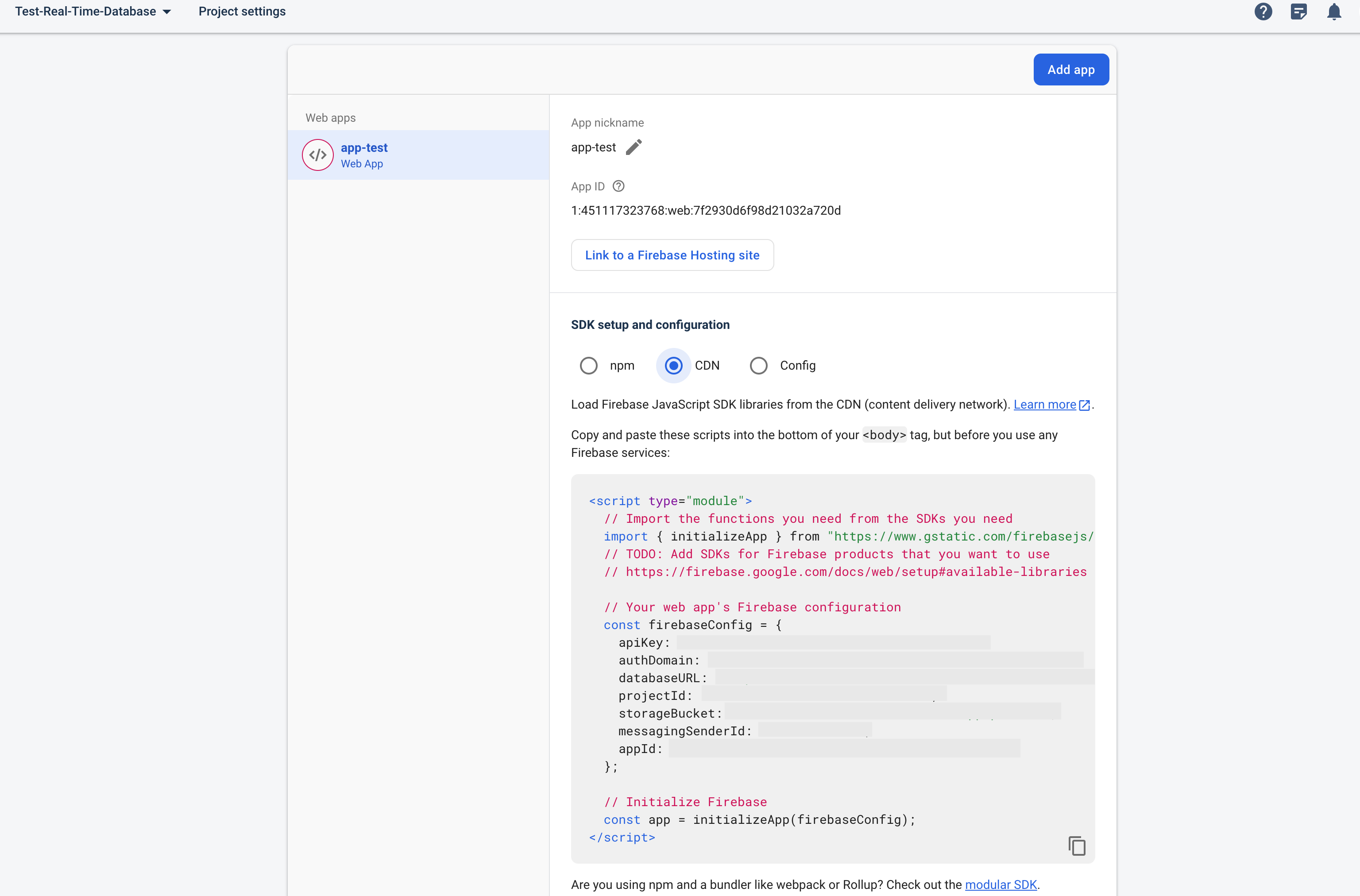Click the App nickname label
The width and height of the screenshot is (1360, 896).
coord(607,123)
